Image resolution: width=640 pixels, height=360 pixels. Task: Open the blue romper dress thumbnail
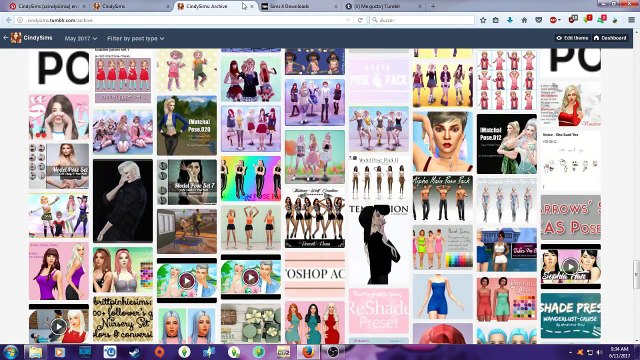pos(442,296)
